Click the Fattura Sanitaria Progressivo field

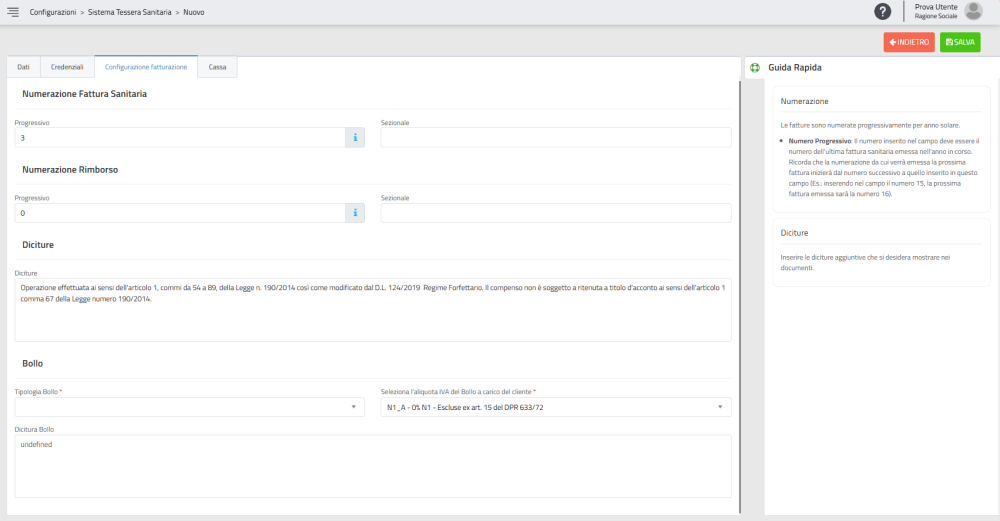pyautogui.click(x=180, y=138)
